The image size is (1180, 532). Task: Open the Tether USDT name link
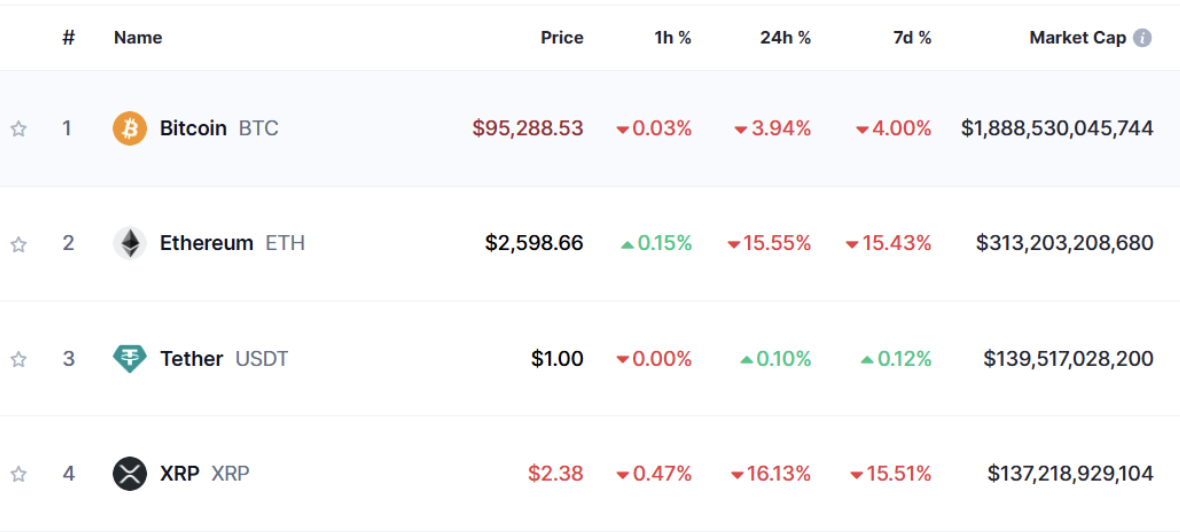[x=191, y=358]
